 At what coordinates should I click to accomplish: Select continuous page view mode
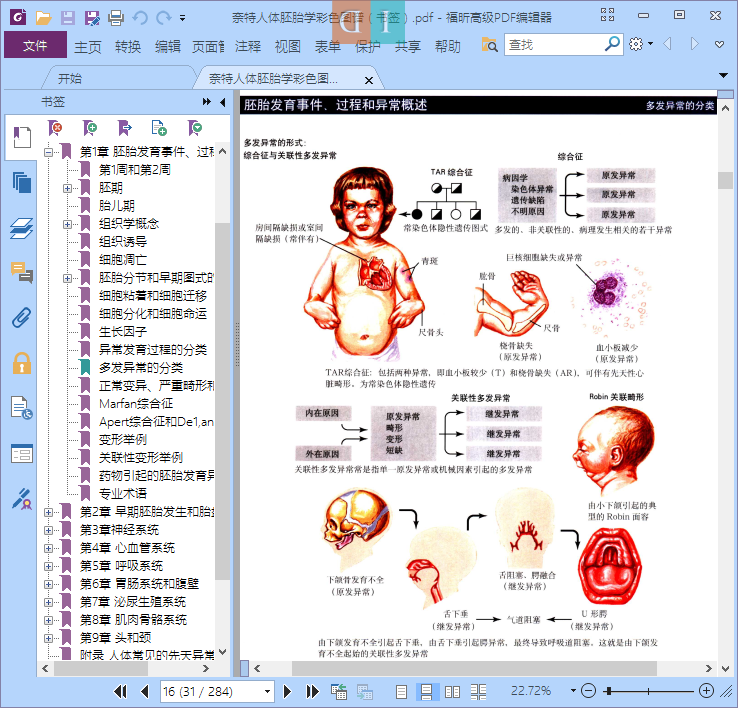tap(426, 691)
